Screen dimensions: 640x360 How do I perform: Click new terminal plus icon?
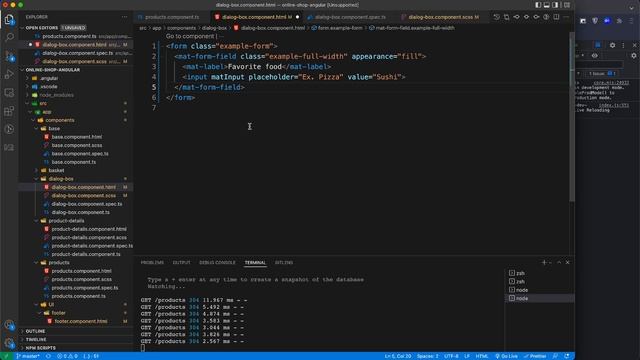(x=544, y=262)
